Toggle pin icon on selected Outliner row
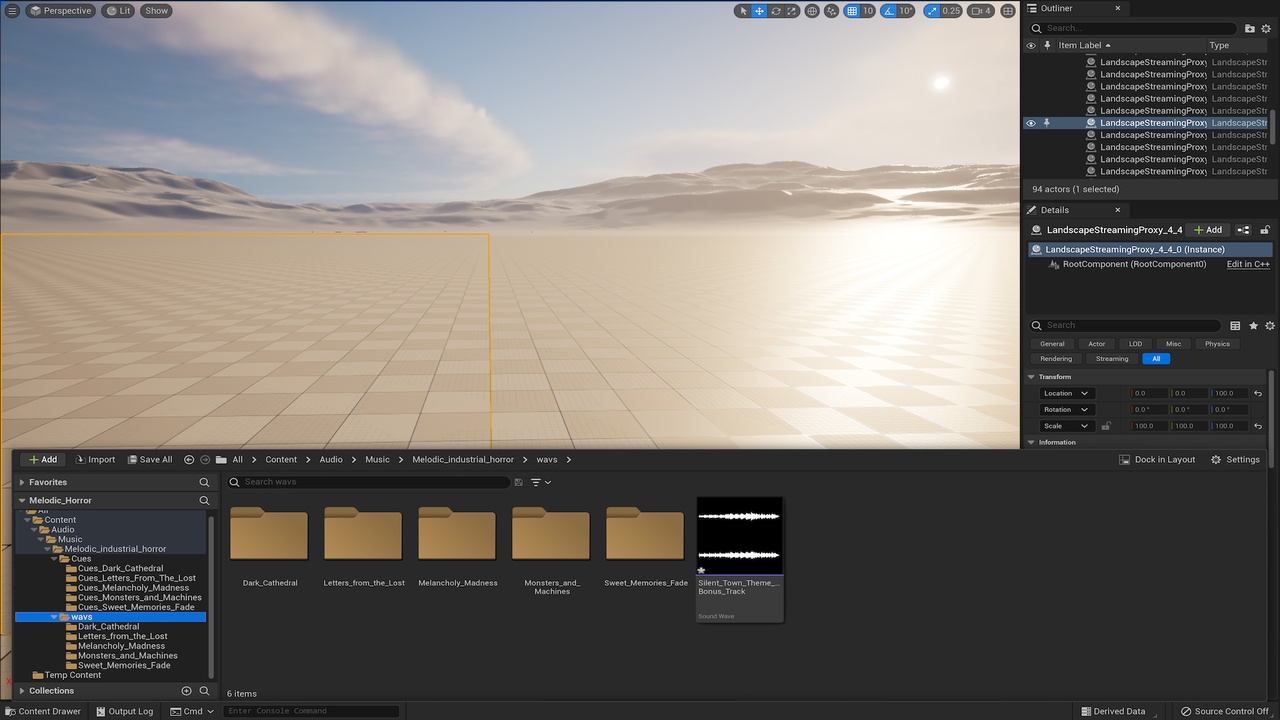The width and height of the screenshot is (1280, 720). (x=1047, y=123)
